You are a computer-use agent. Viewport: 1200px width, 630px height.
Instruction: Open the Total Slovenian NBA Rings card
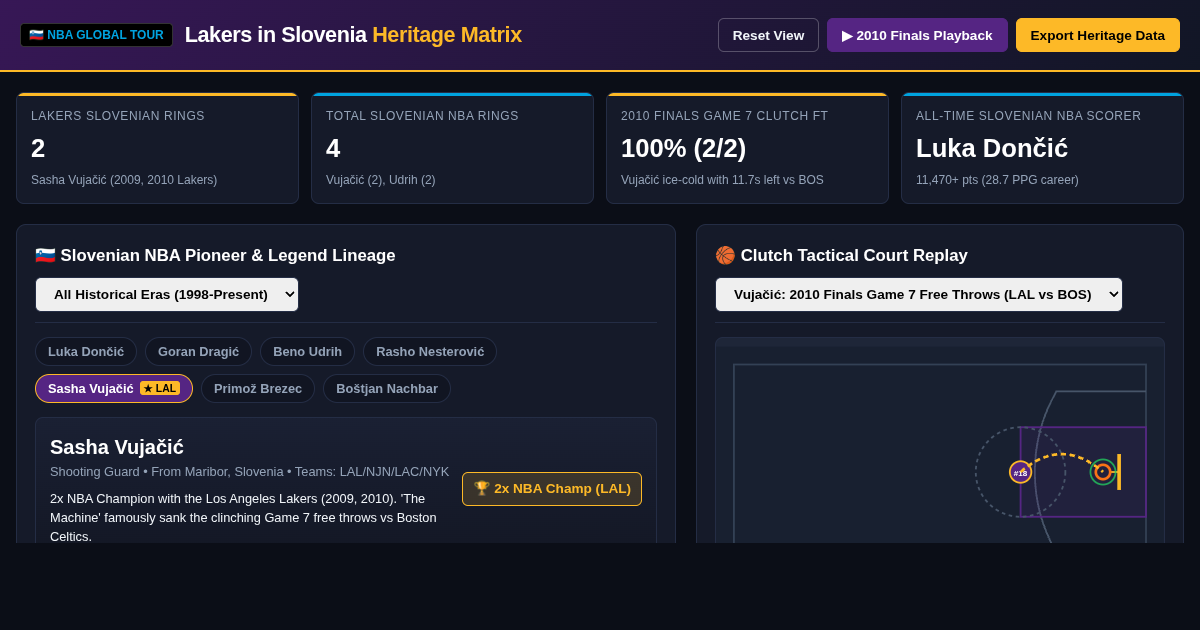point(452,149)
